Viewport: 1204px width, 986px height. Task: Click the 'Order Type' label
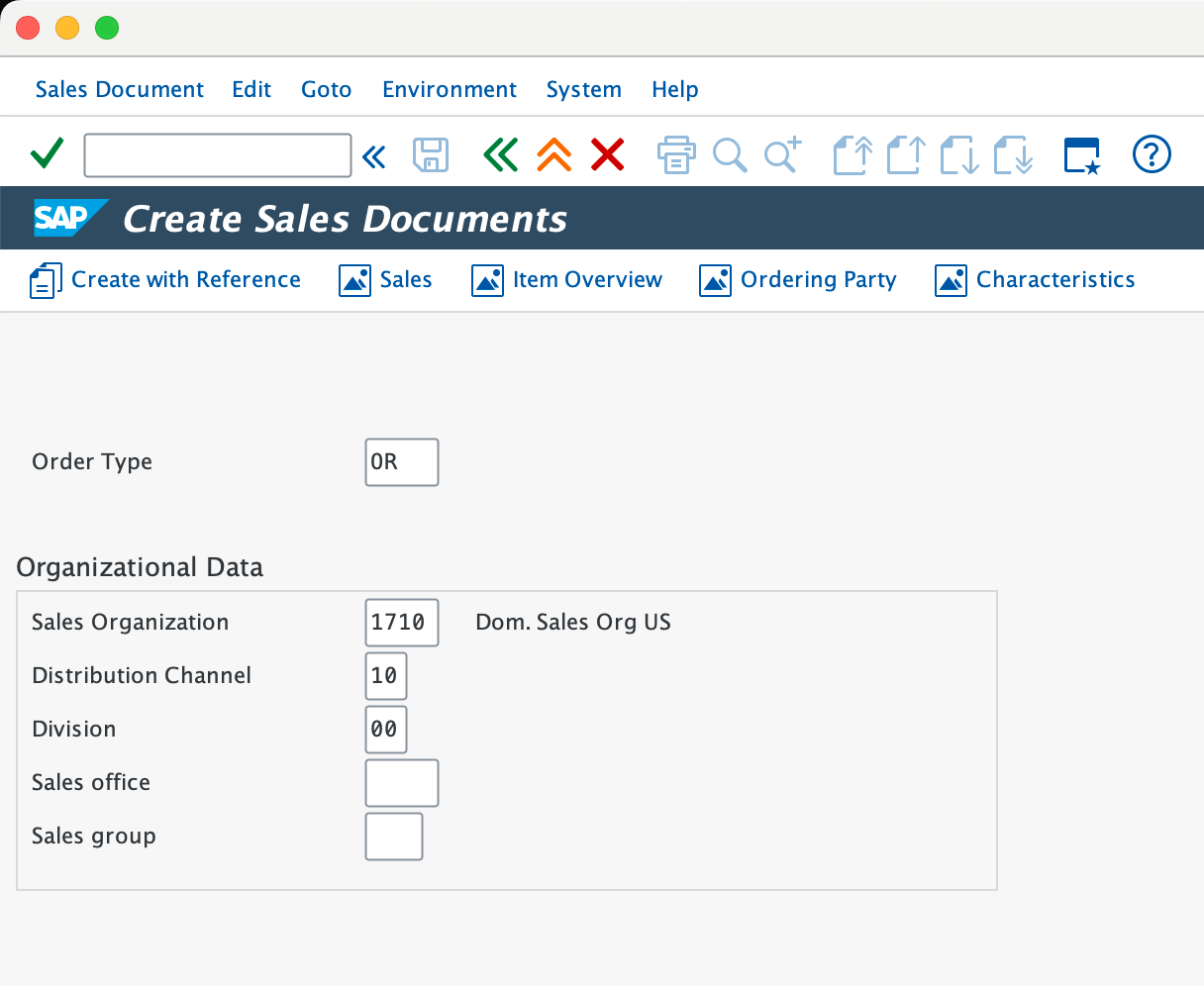[92, 462]
